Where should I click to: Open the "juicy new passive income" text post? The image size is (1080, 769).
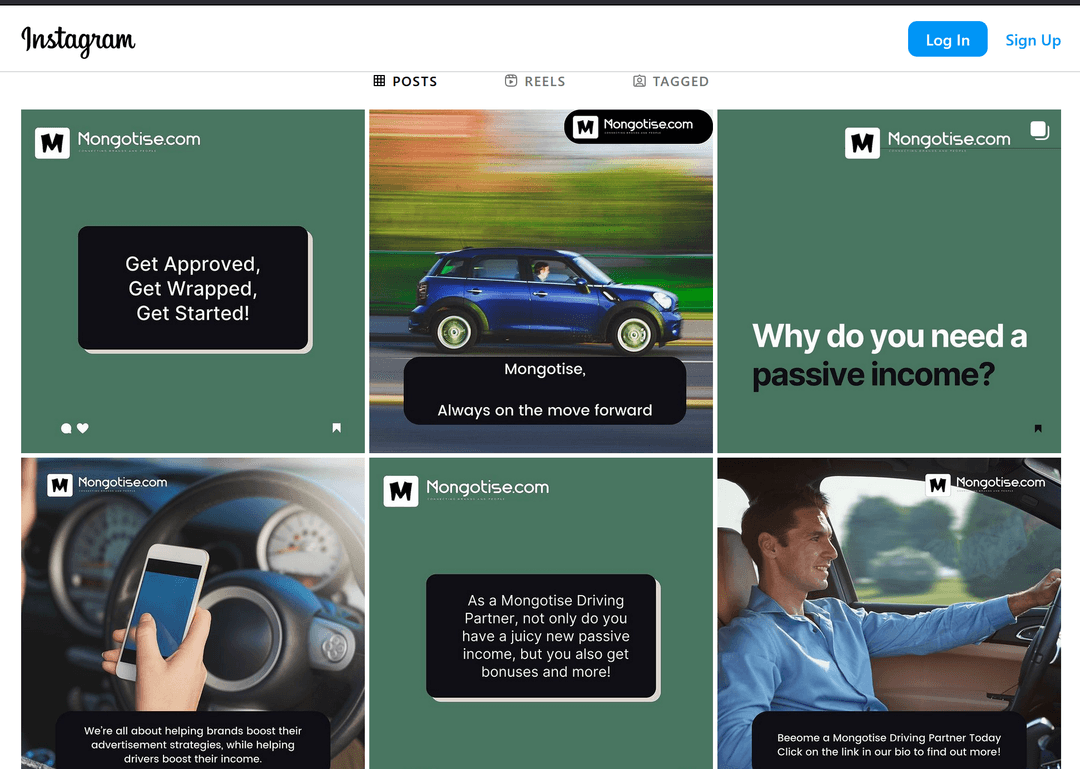541,636
